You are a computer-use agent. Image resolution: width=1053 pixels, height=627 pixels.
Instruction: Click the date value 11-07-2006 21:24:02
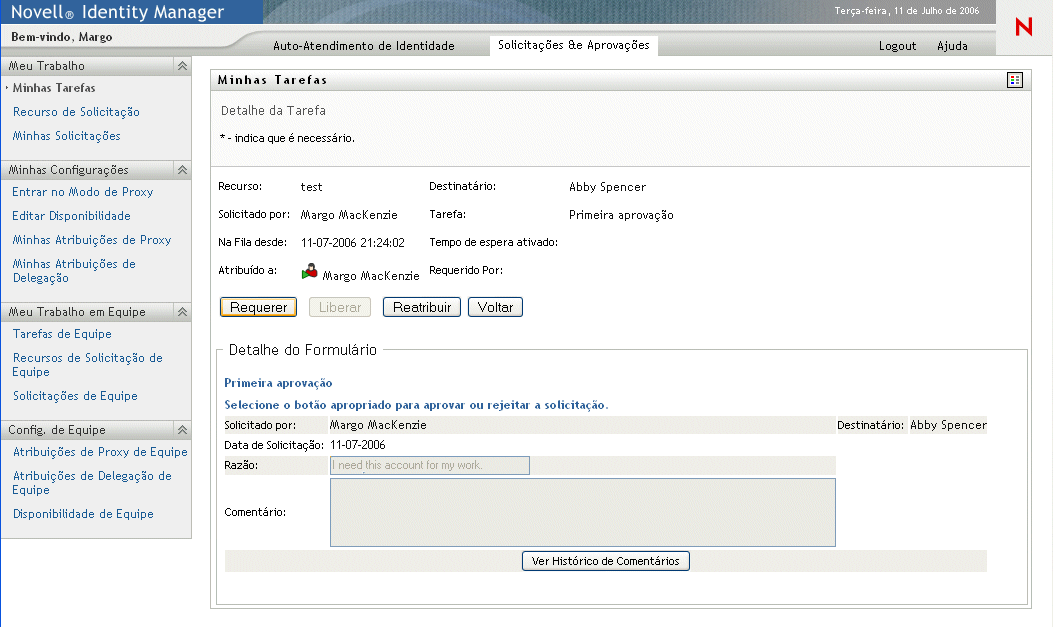pyautogui.click(x=353, y=243)
